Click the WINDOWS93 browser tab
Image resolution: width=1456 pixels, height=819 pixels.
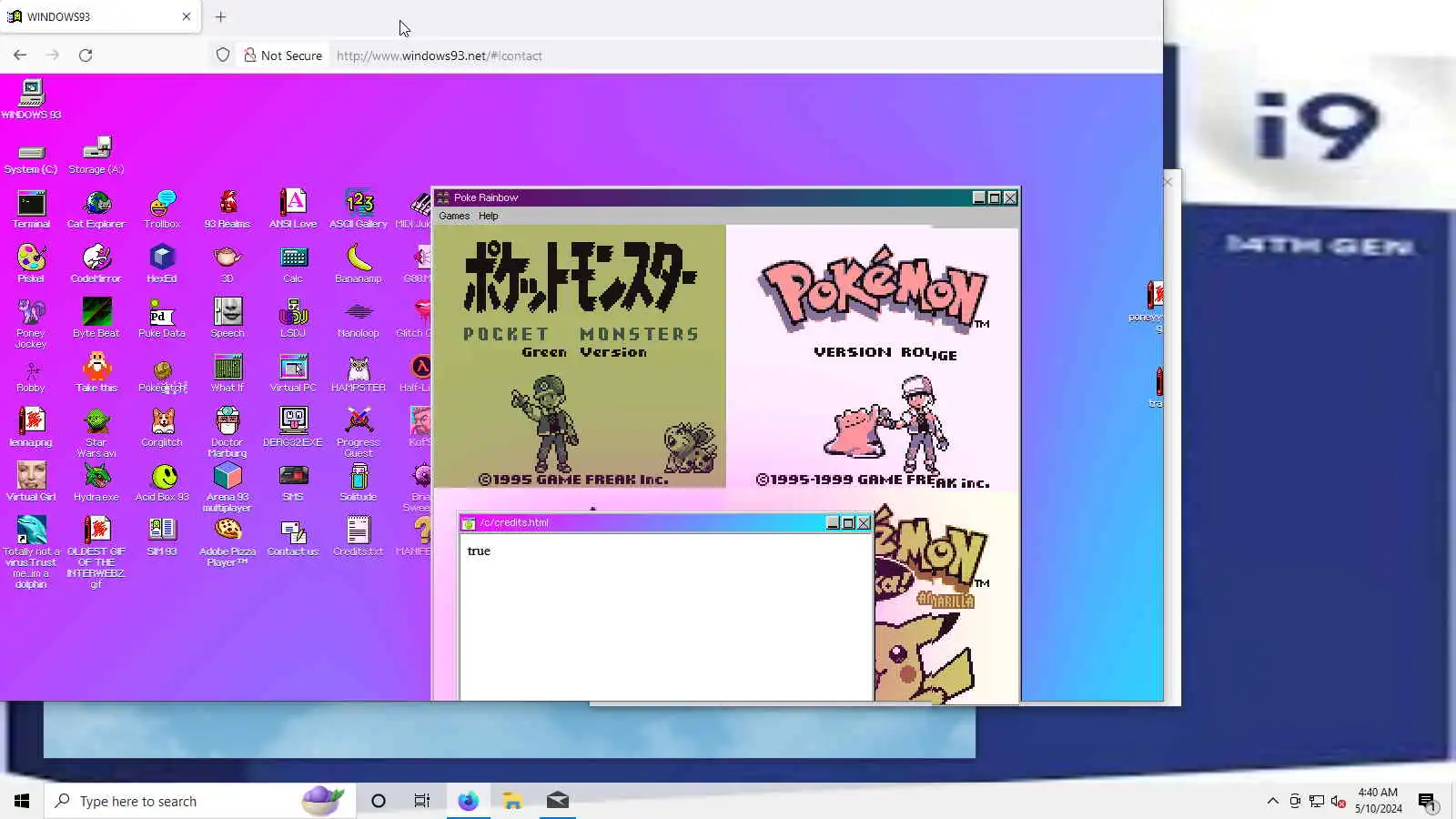[x=100, y=16]
